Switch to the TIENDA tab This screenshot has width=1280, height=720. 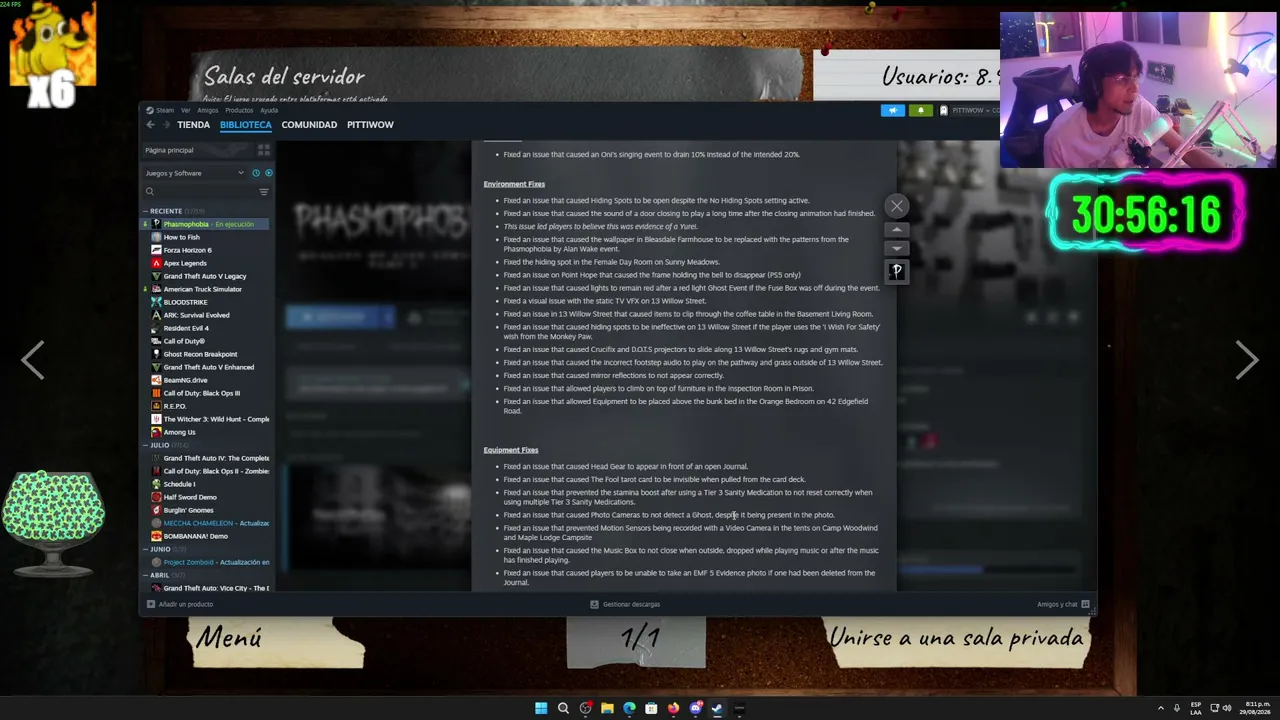pos(193,125)
